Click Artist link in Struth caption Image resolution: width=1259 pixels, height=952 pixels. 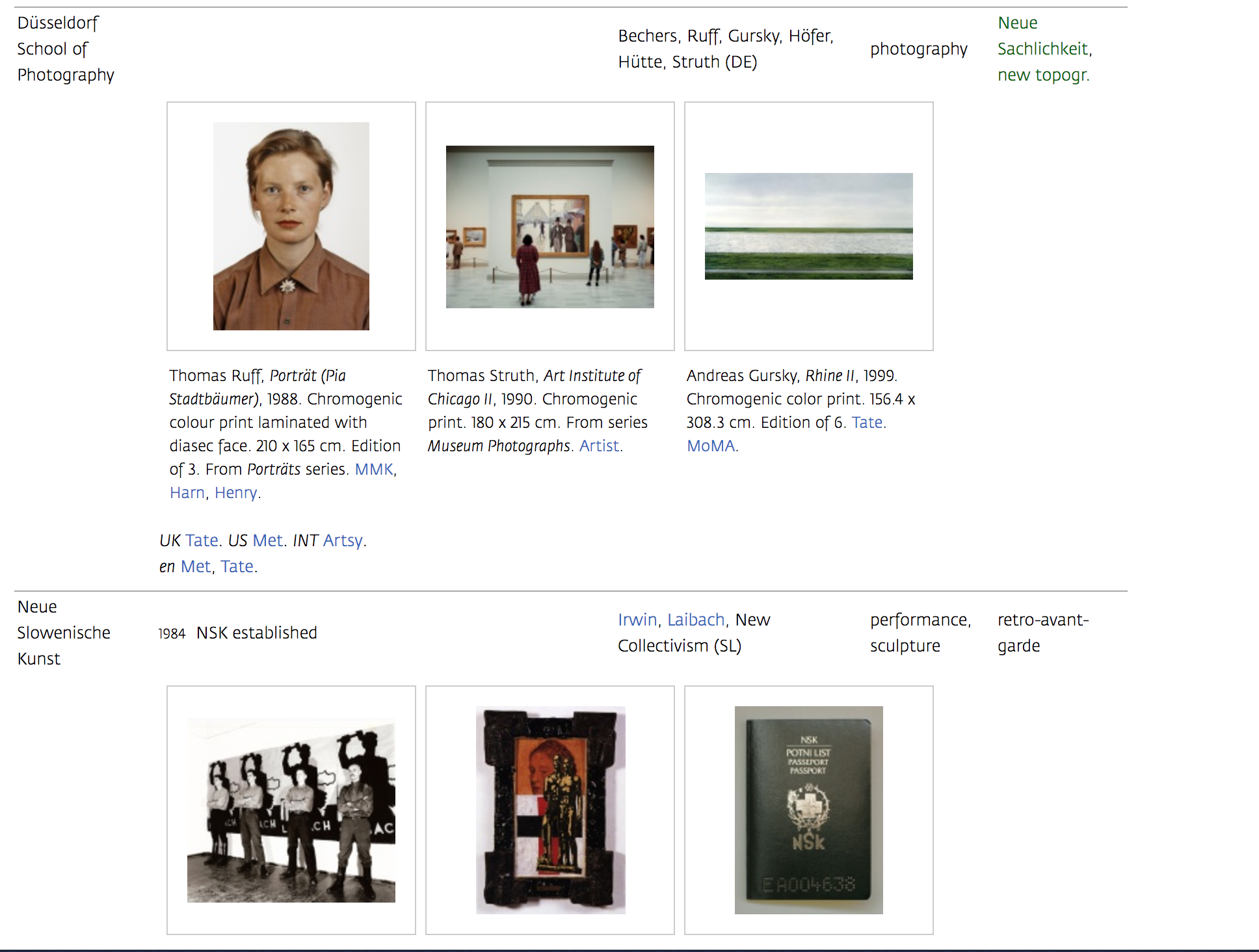tap(599, 446)
